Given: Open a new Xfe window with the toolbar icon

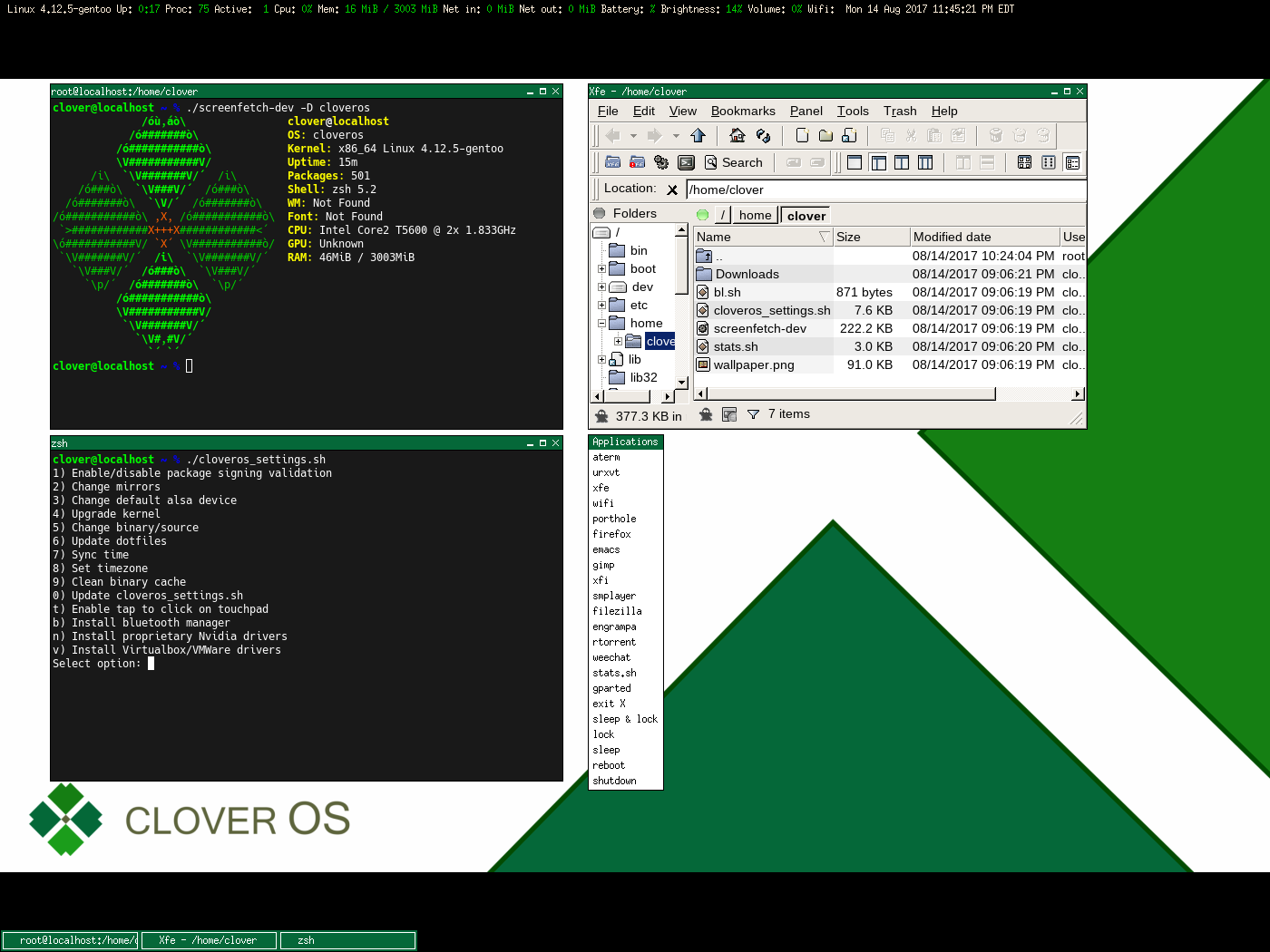Looking at the screenshot, I should tap(613, 162).
